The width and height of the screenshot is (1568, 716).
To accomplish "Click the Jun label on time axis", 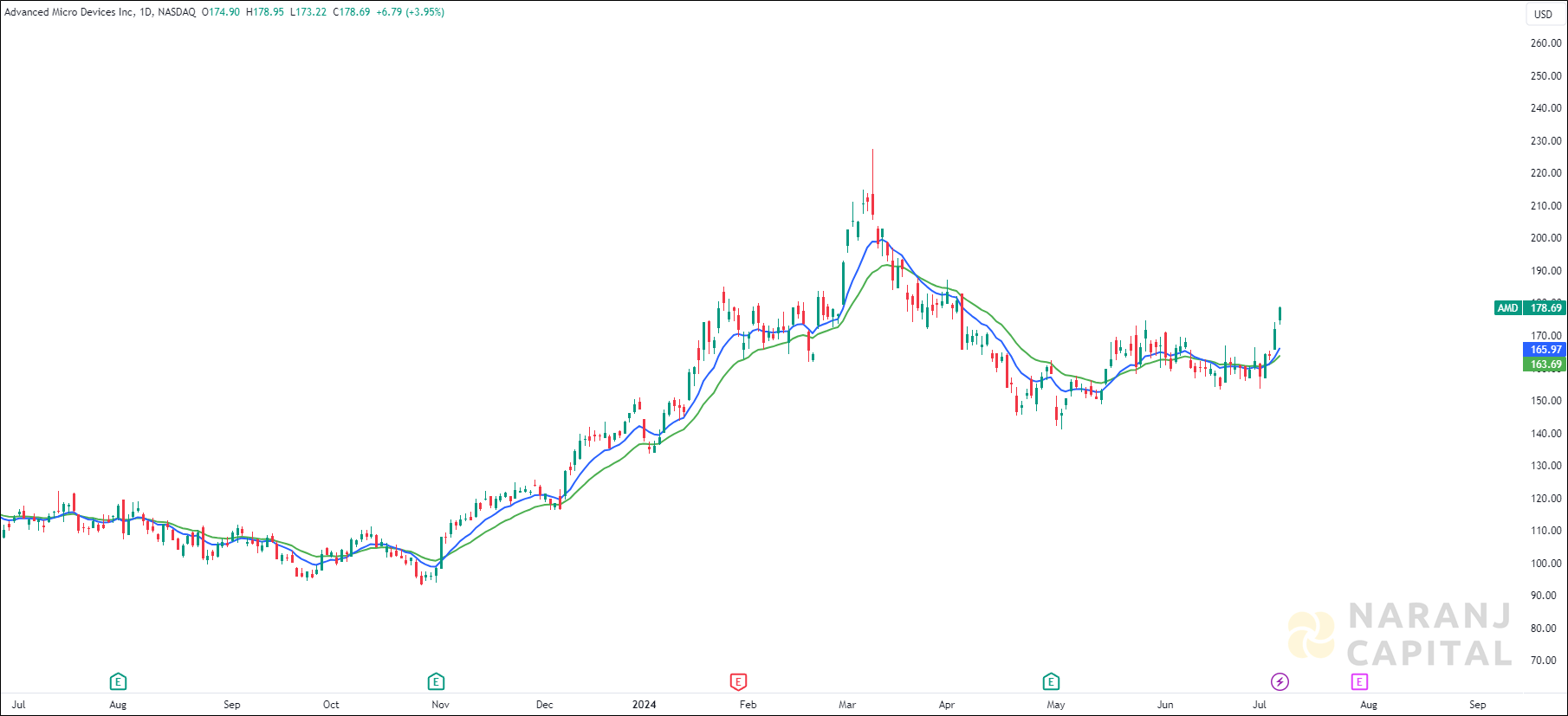I will tap(1165, 705).
